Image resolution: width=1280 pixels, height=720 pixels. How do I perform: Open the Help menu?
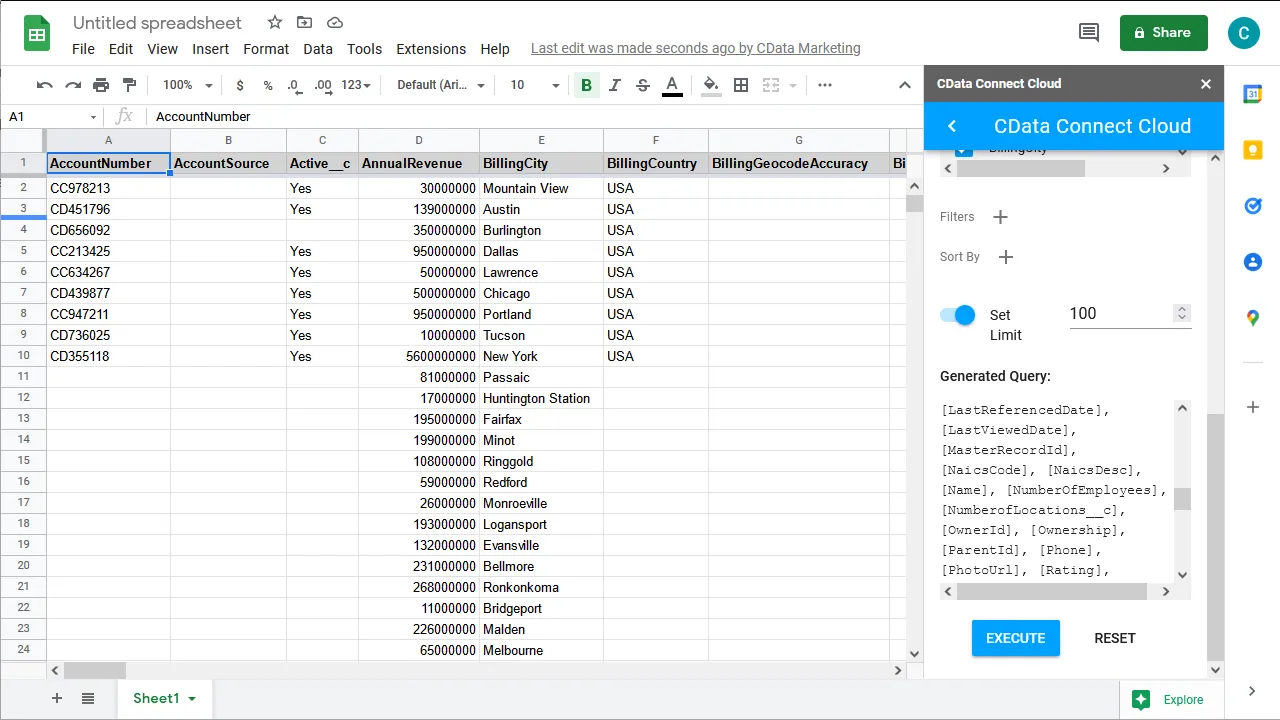click(495, 48)
